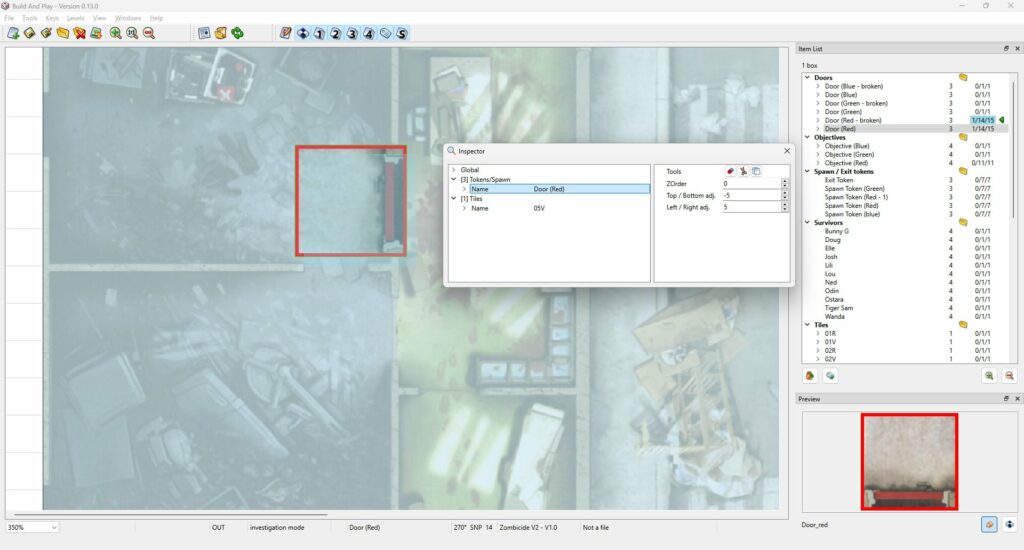This screenshot has width=1024, height=550.
Task: Toggle level 4 layer button
Action: [x=369, y=33]
